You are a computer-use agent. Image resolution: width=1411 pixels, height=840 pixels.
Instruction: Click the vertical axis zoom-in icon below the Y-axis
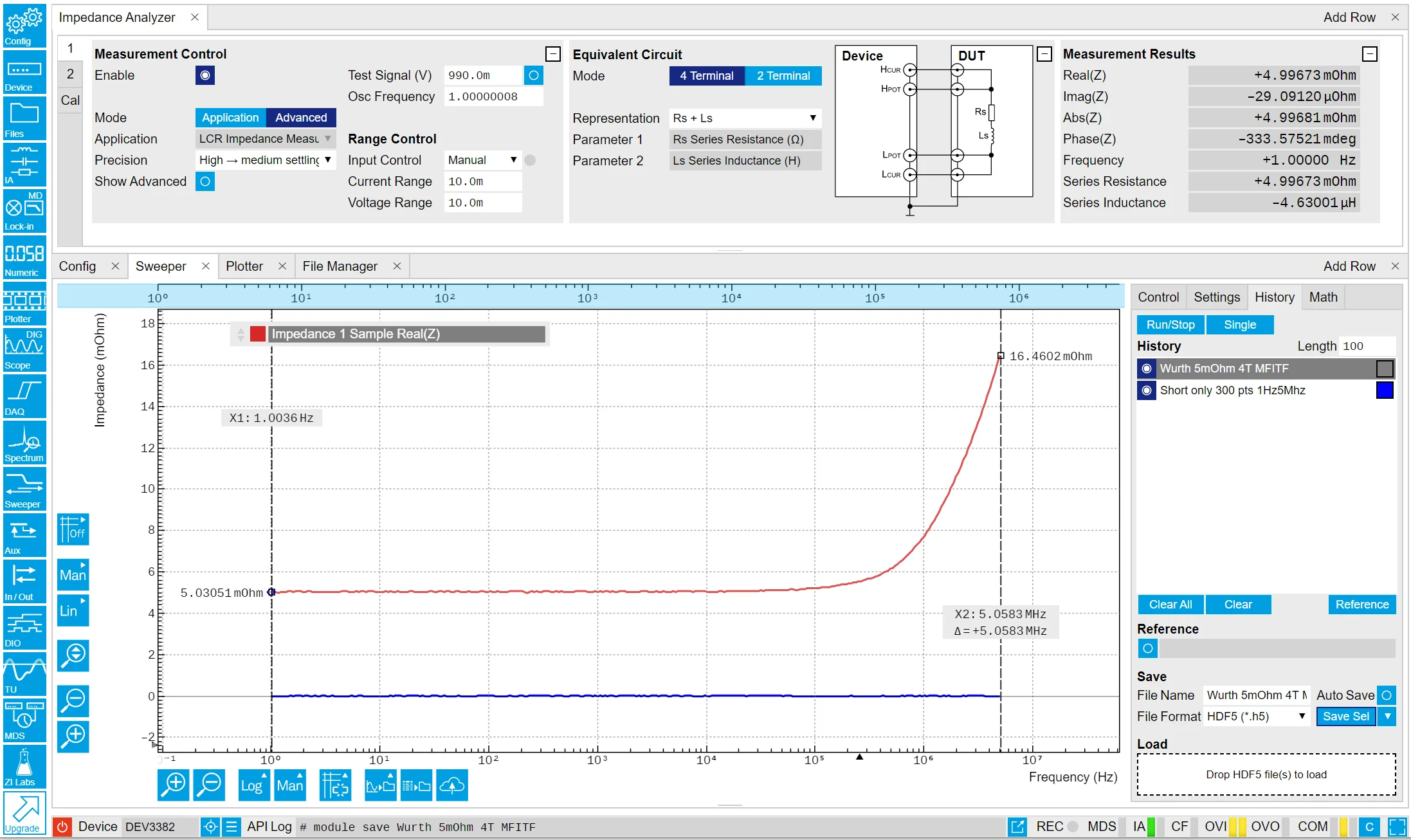(x=73, y=736)
